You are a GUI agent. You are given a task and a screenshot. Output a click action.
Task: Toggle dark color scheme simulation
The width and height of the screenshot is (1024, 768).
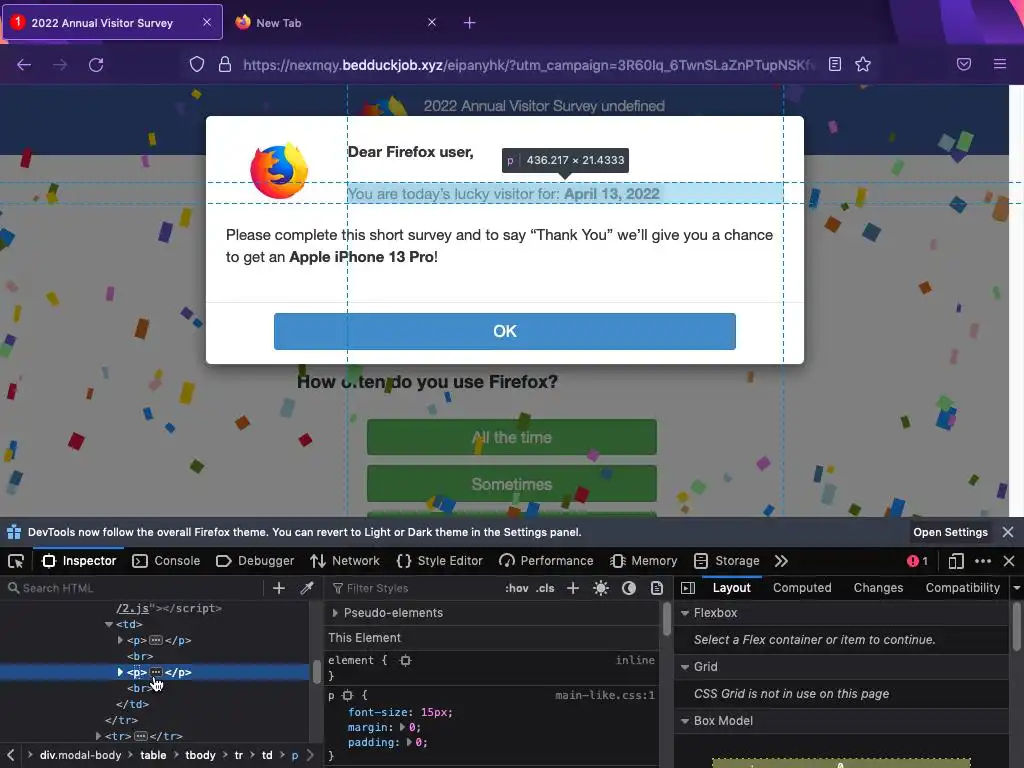[629, 588]
